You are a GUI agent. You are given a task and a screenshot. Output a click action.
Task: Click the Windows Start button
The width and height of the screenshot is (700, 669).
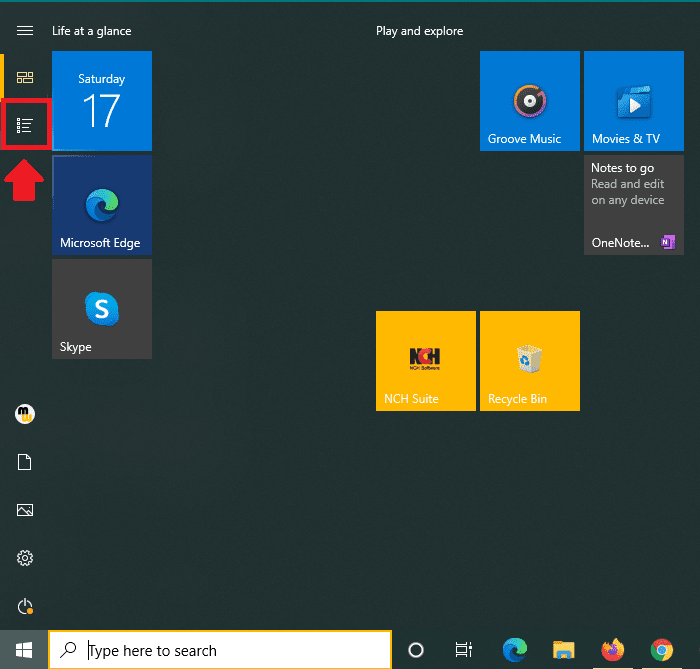point(24,650)
